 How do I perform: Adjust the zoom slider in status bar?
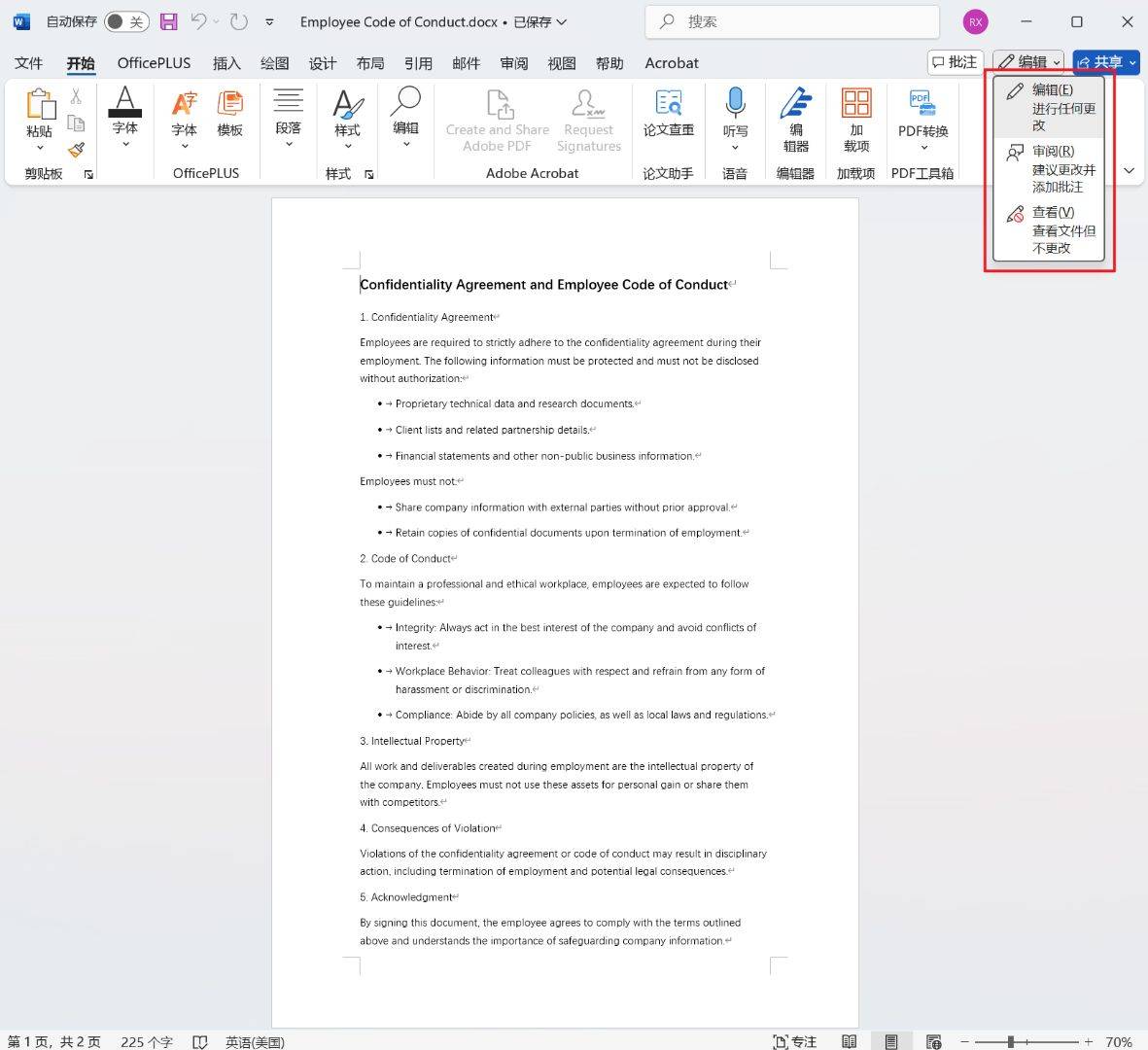(1011, 1041)
